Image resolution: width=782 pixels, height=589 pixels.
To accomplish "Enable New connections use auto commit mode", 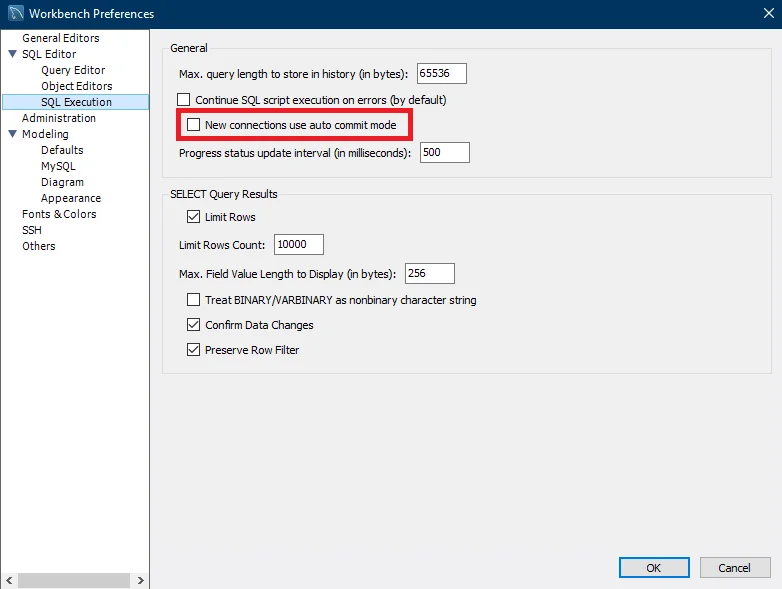I will coord(194,125).
